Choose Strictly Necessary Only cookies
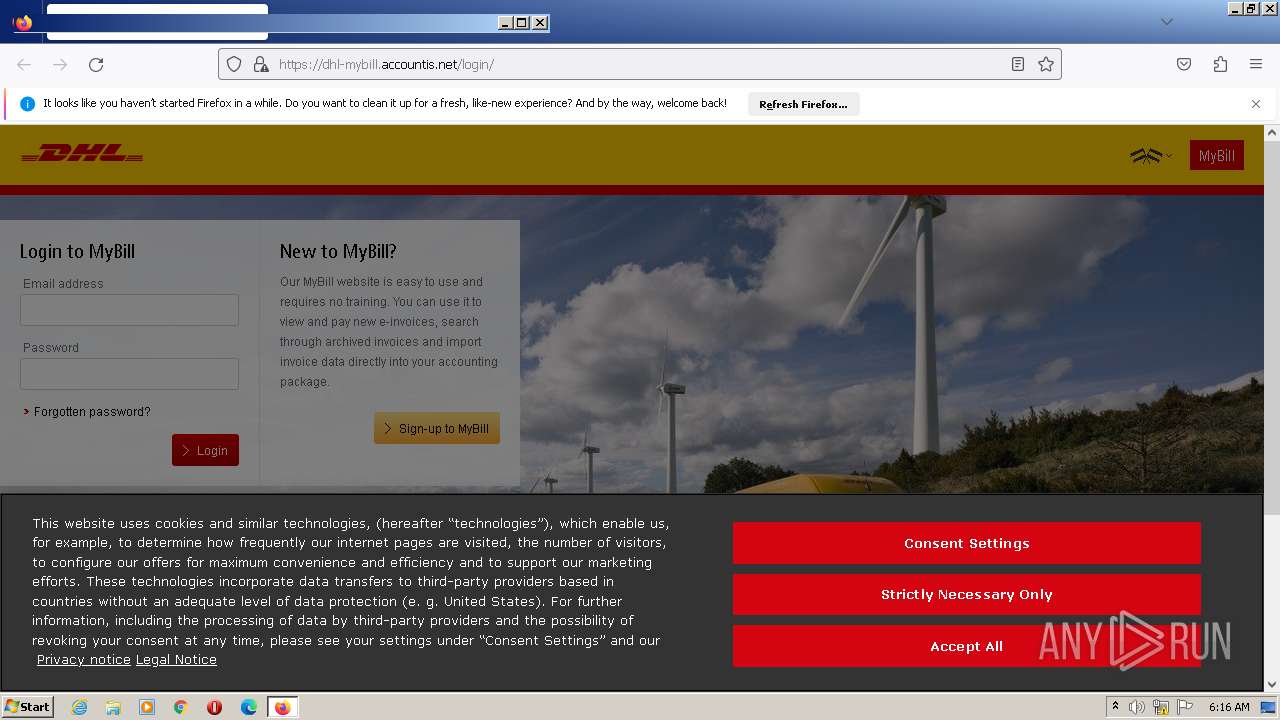The image size is (1280, 720). 967,594
